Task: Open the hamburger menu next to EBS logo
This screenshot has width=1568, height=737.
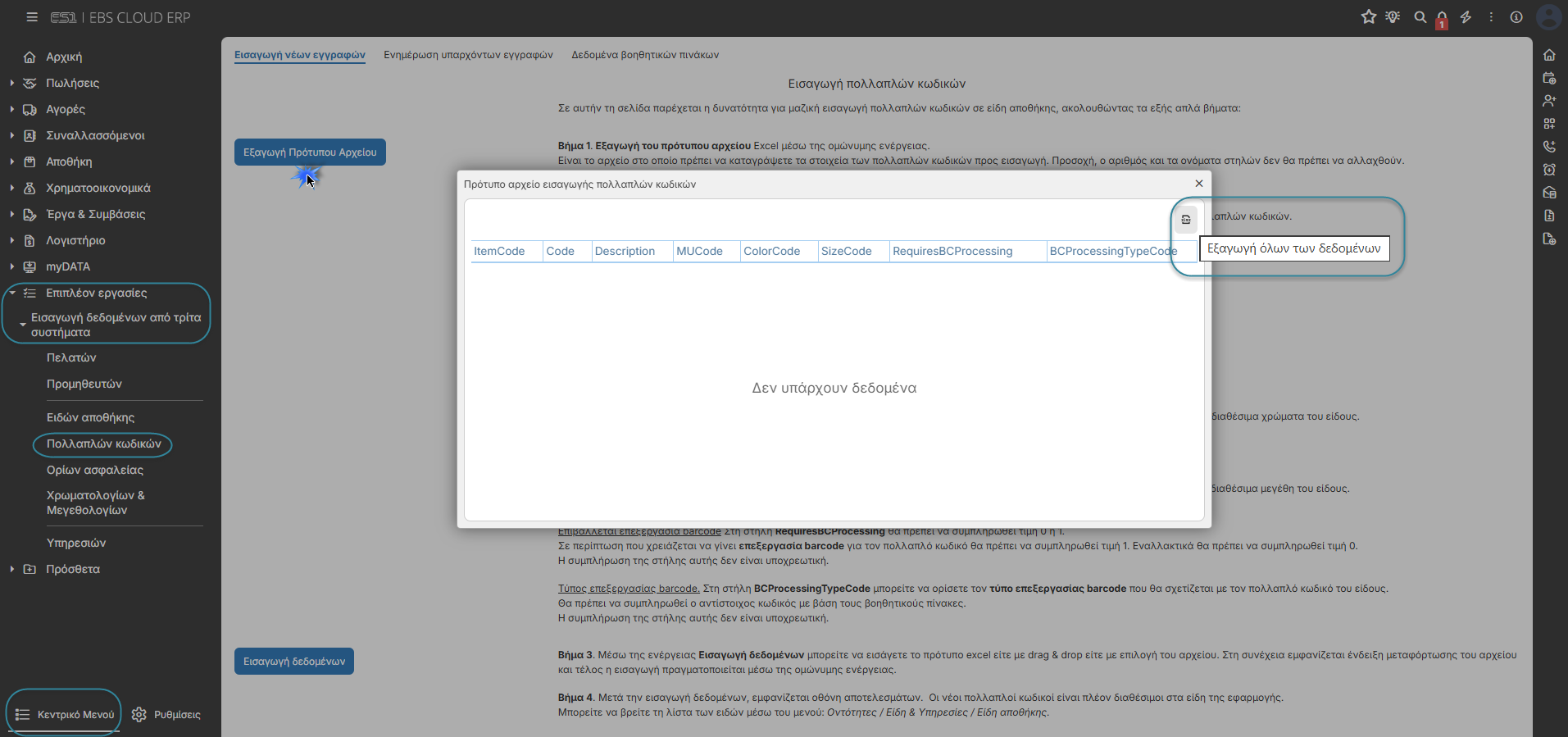Action: pyautogui.click(x=32, y=17)
